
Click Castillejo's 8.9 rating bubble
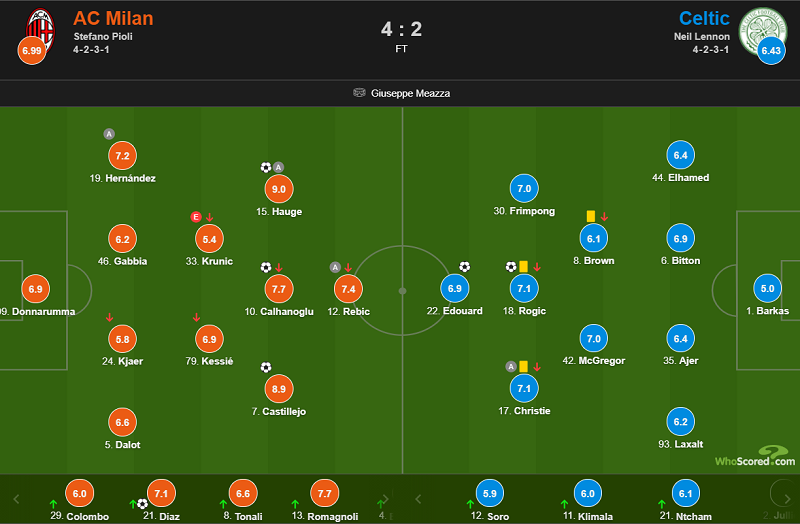(x=279, y=389)
